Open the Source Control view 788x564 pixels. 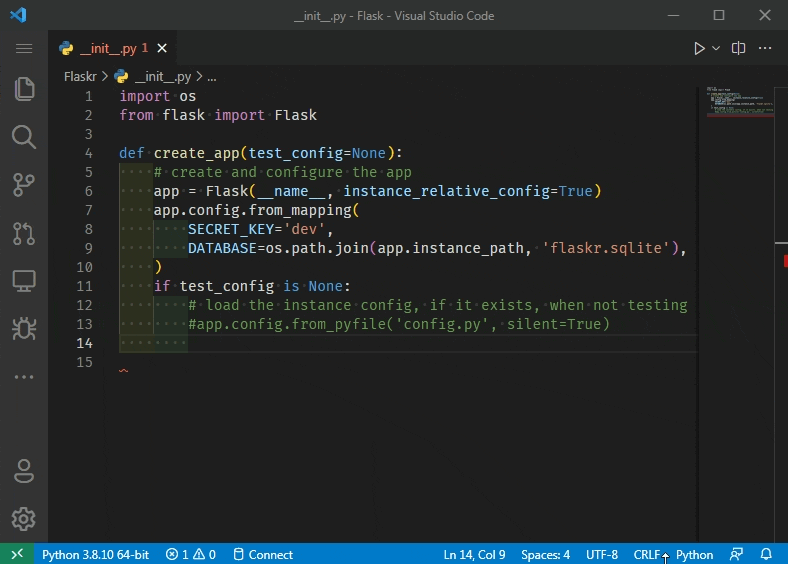tap(24, 184)
